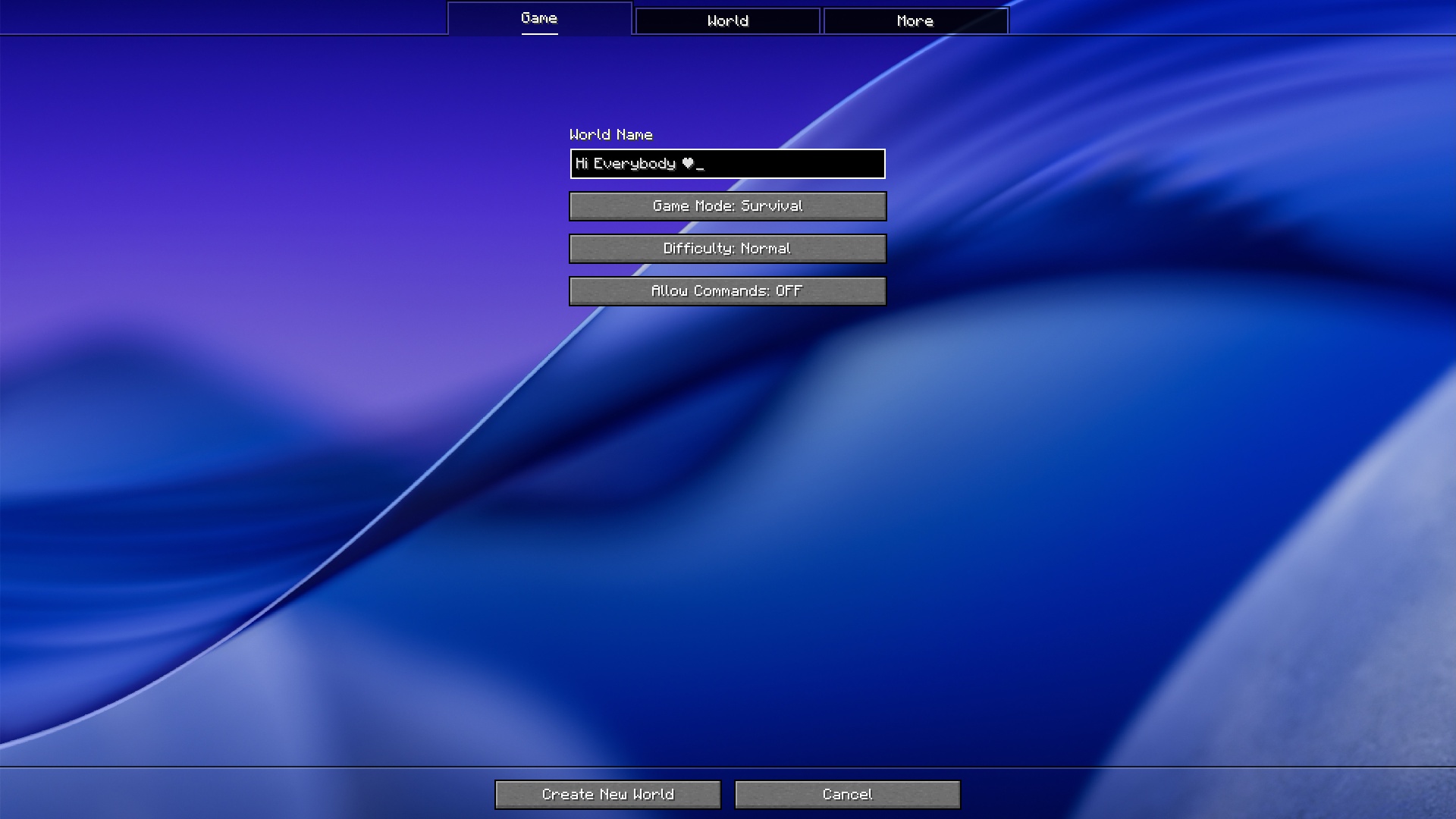Viewport: 1456px width, 819px height.
Task: Click the World Name label
Action: (610, 135)
